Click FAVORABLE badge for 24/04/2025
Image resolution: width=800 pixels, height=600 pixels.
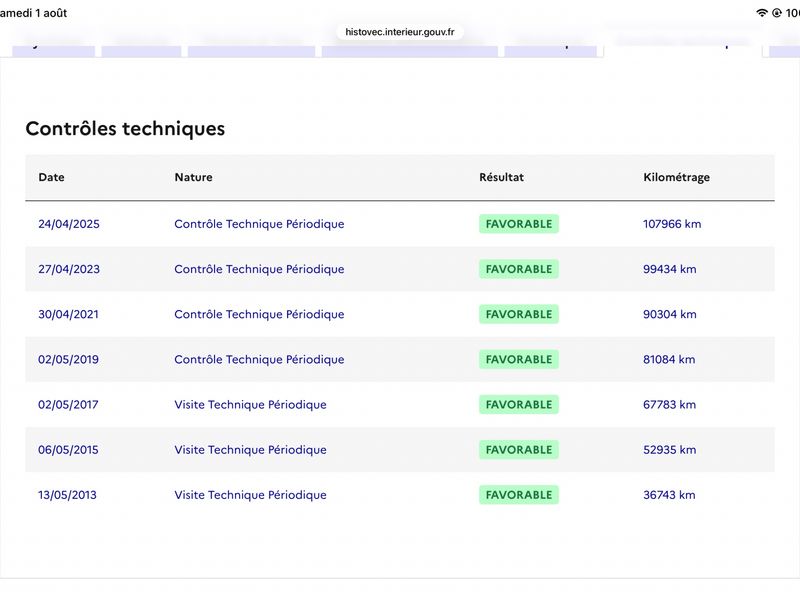[518, 224]
